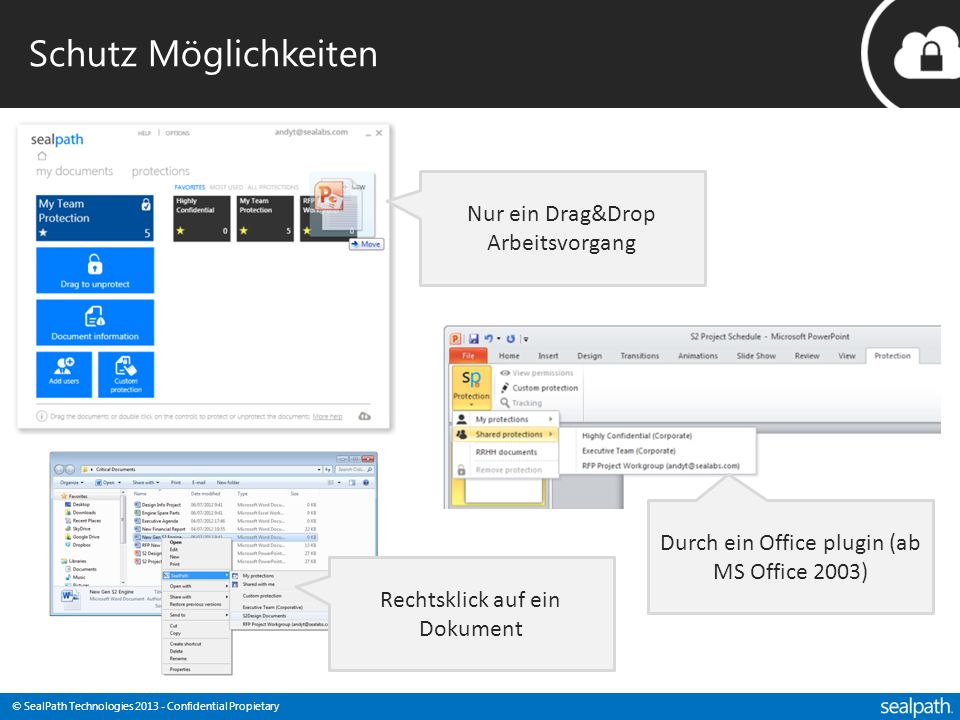Switch to the Home ribbon tab
Image resolution: width=960 pixels, height=720 pixels.
[509, 356]
